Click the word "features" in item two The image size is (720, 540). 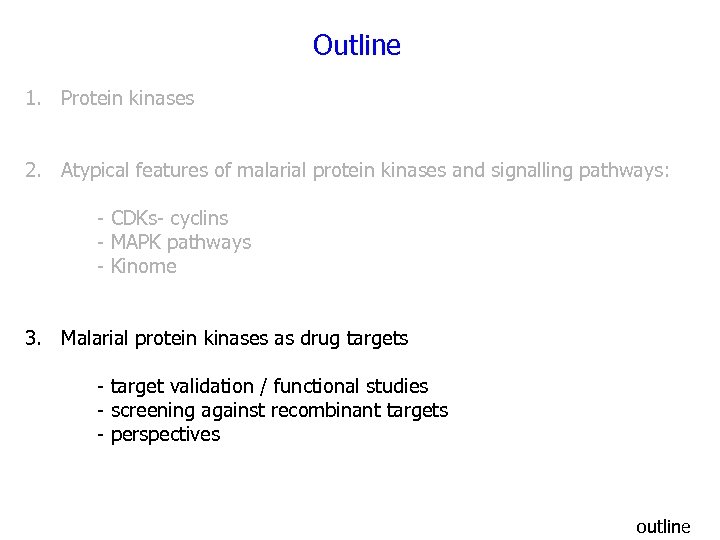click(174, 171)
